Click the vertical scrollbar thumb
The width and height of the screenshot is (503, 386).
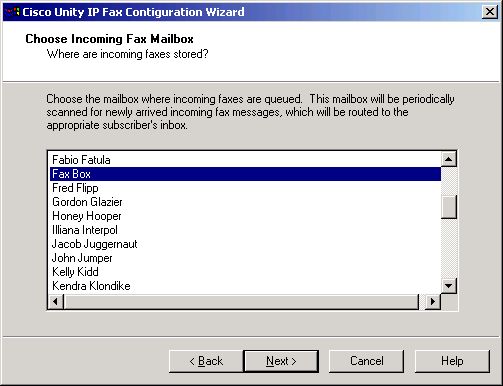(449, 207)
